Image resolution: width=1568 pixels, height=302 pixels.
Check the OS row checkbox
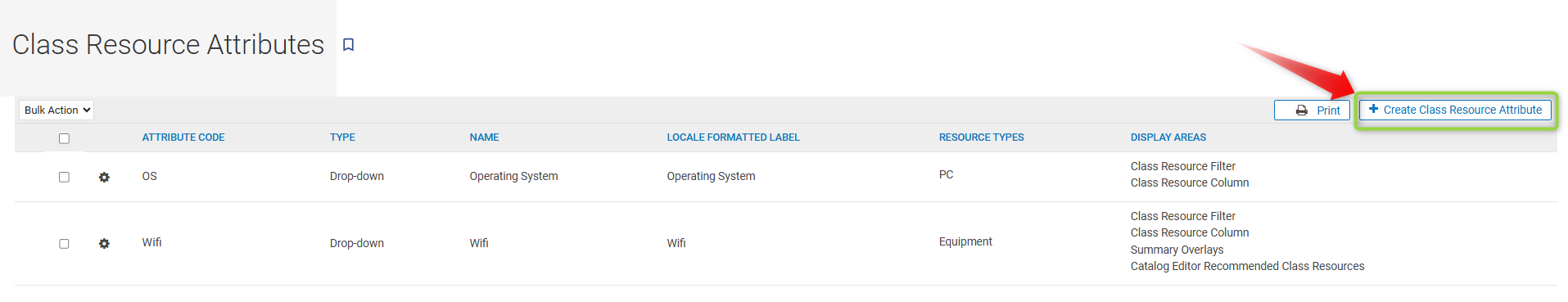[x=64, y=177]
